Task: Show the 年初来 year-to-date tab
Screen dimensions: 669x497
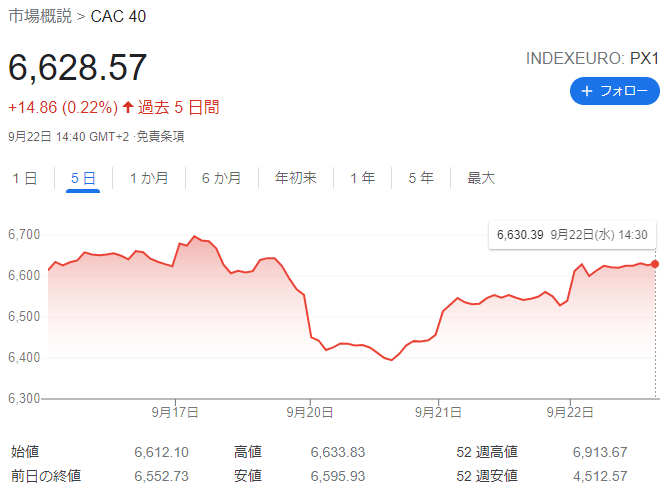Action: tap(296, 178)
